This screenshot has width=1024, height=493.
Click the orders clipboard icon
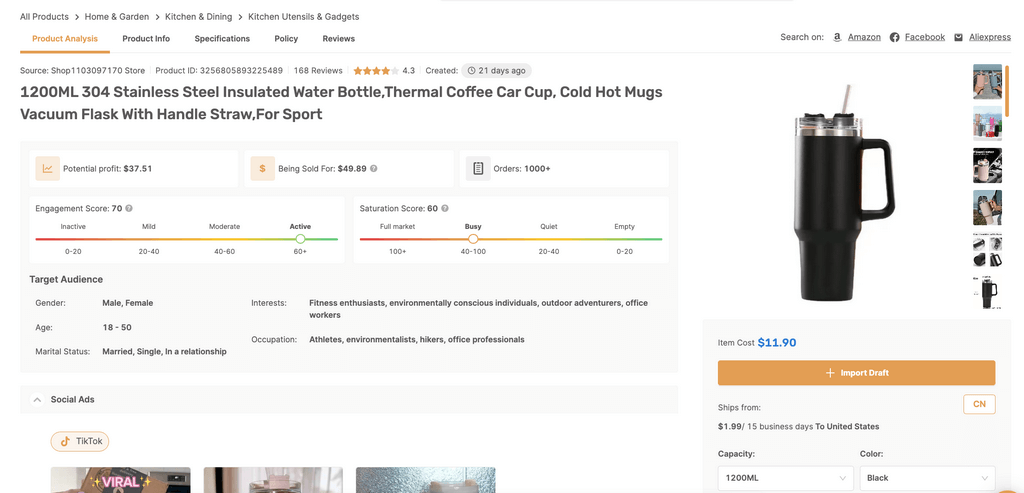[x=478, y=168]
